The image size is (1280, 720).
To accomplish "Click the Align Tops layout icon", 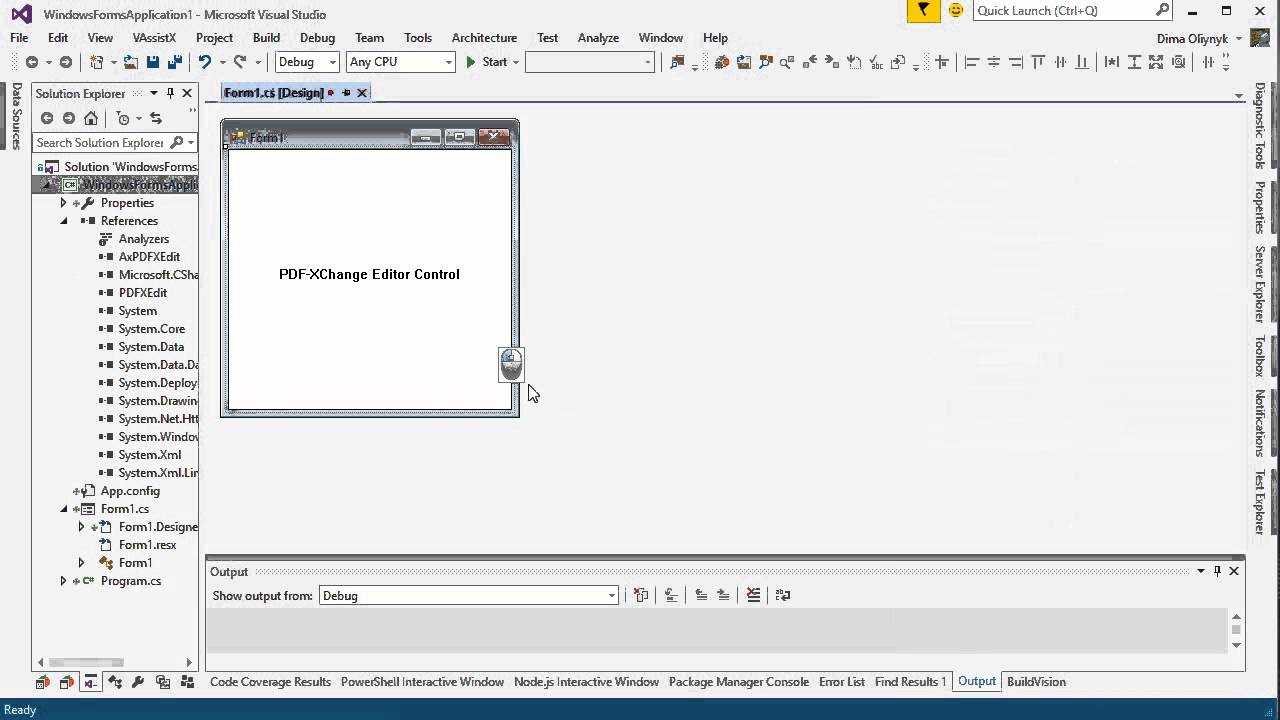I will tap(1038, 62).
